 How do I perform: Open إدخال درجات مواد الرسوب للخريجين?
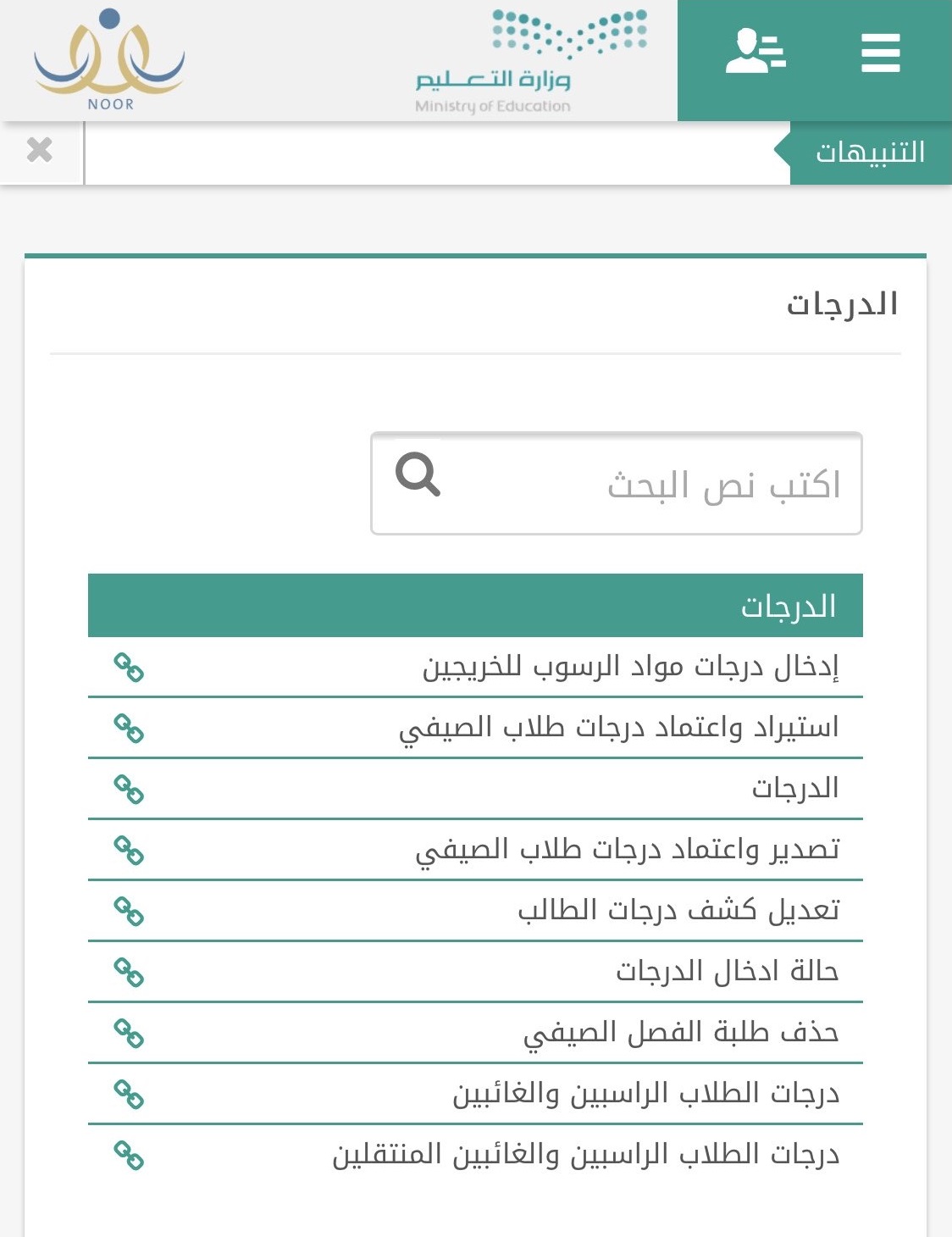click(x=631, y=668)
